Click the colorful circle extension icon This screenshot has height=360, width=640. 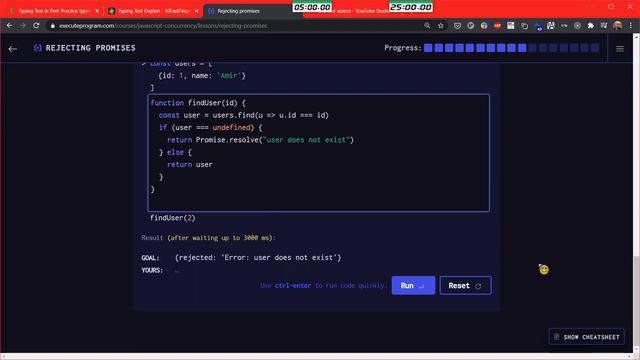[484, 26]
